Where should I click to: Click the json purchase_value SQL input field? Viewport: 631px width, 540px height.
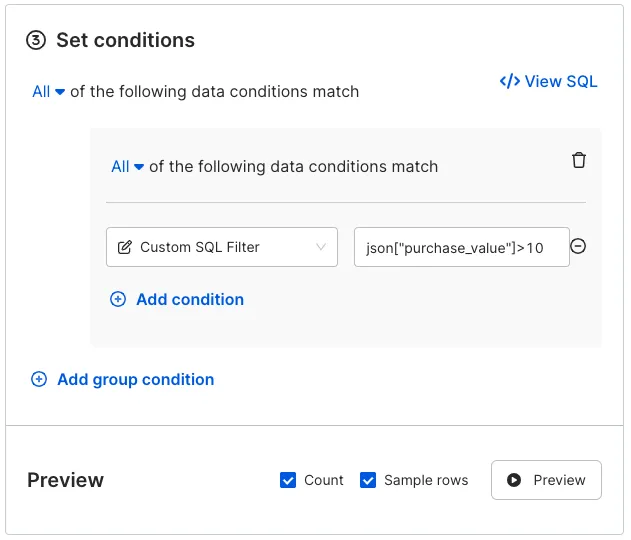462,247
